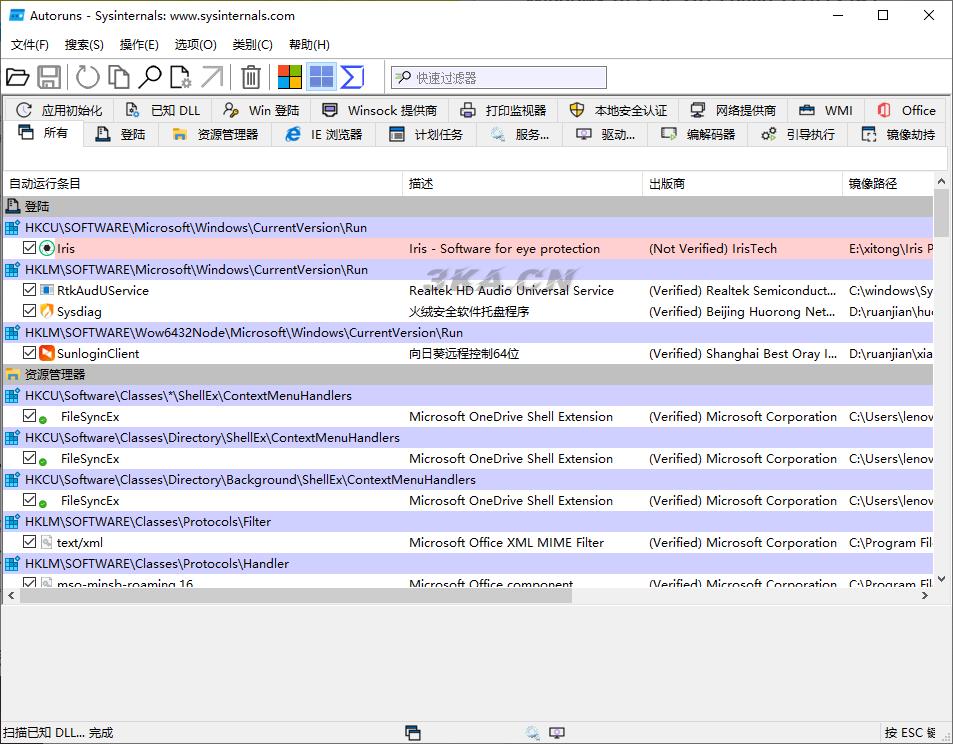Screen dimensions: 953x744
Task: Click the status bar services gear icon
Action: coord(532,733)
